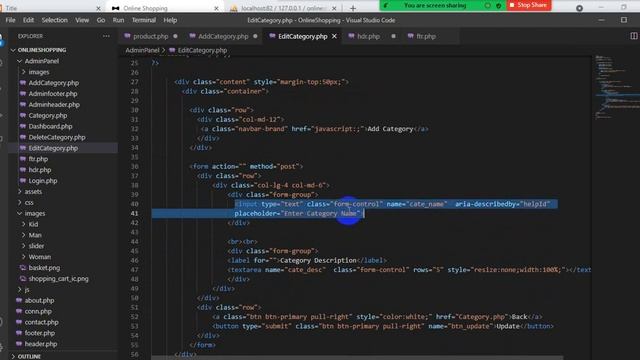This screenshot has height=360, width=640.
Task: Collapse the AdminPanel folder
Action: pyautogui.click(x=20, y=61)
